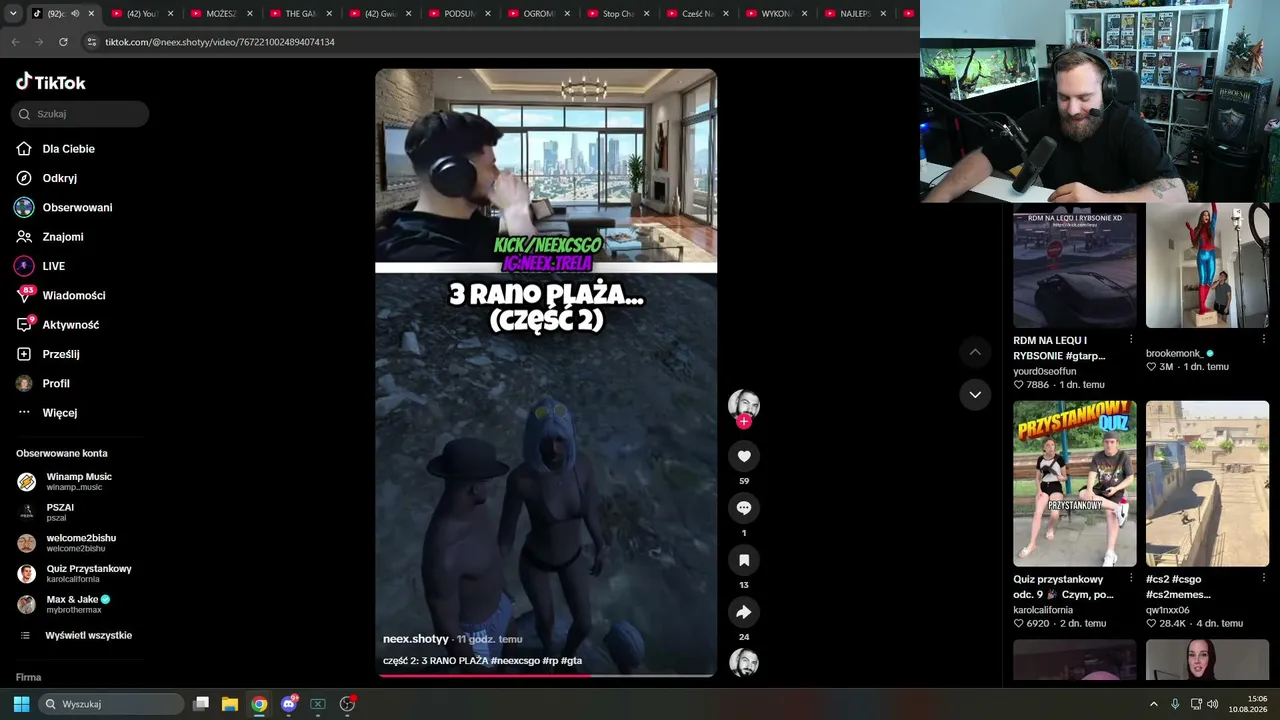The height and width of the screenshot is (720, 1280).
Task: Go to the Znajomi friends page
Action: pyautogui.click(x=50, y=237)
